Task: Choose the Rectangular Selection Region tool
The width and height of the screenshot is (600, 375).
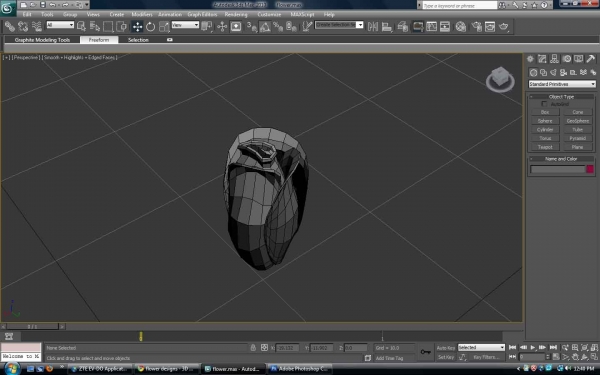Action: (x=108, y=26)
